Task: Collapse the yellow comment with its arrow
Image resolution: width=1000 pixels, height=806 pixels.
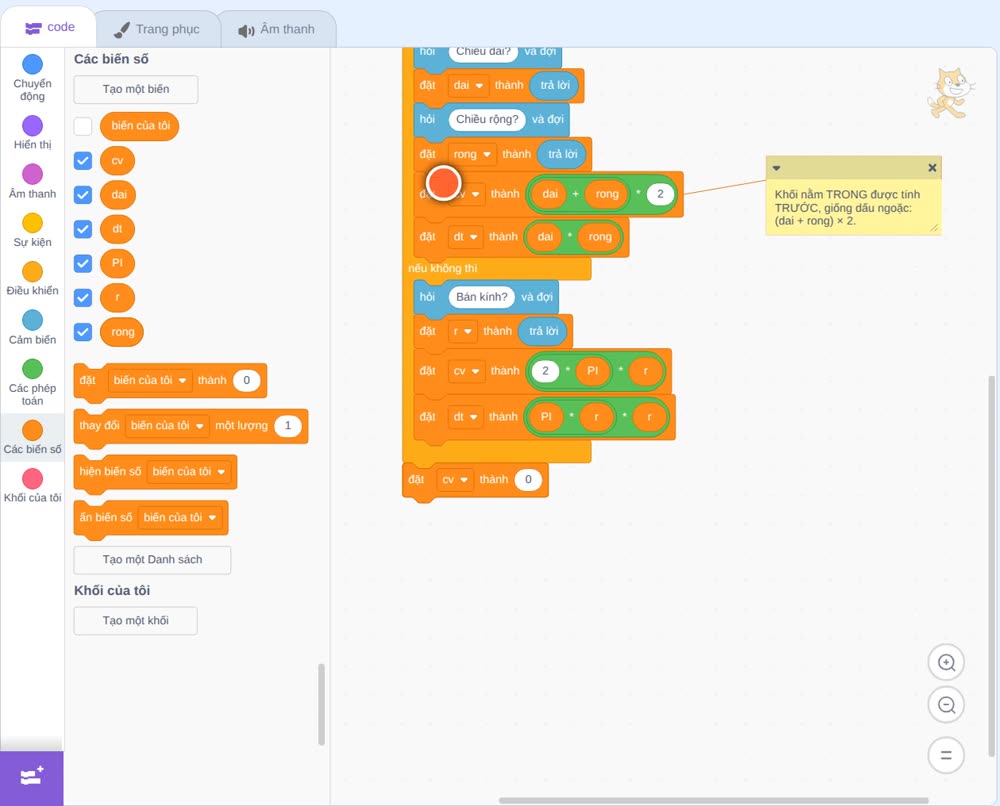Action: click(x=776, y=168)
